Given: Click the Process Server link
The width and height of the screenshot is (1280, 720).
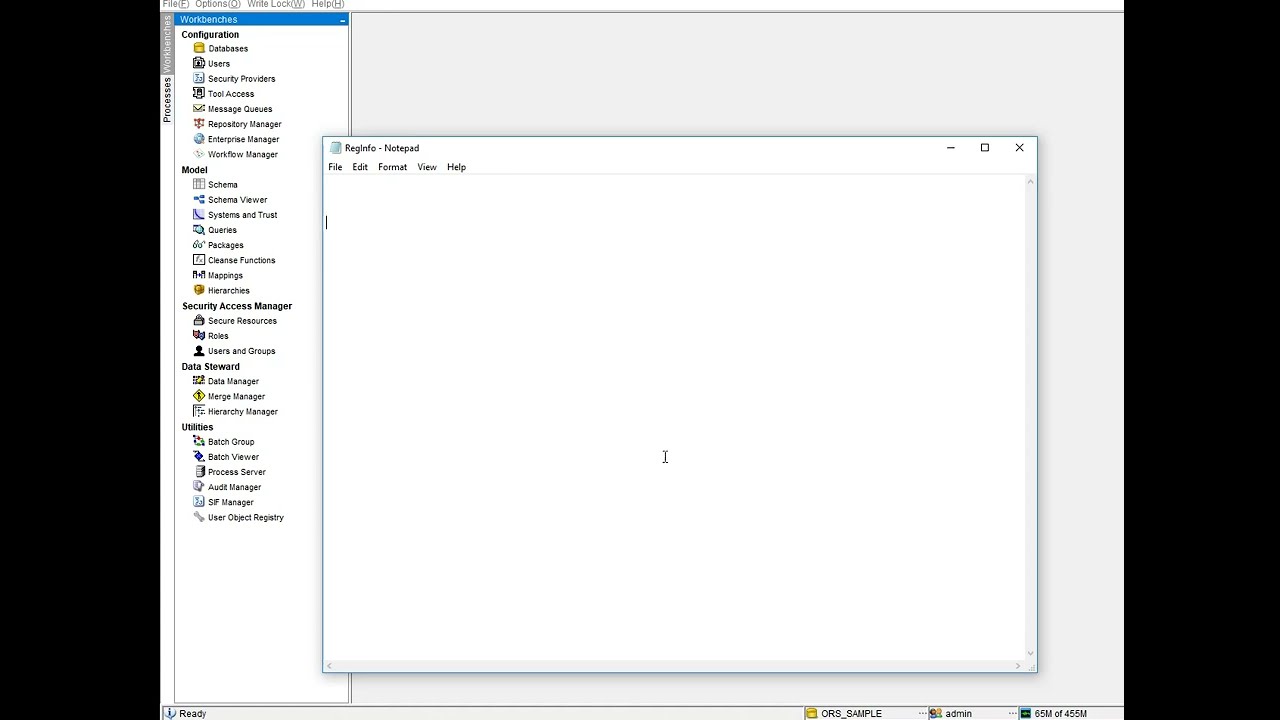Looking at the screenshot, I should click(236, 472).
